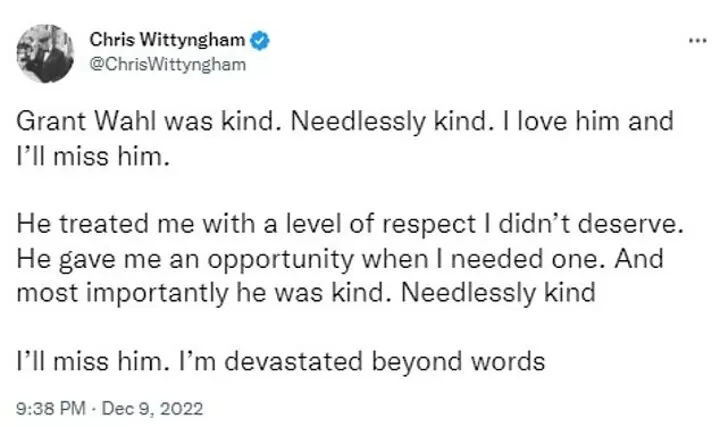
Task: Click the line starting "most importantly he was"
Action: 306,293
